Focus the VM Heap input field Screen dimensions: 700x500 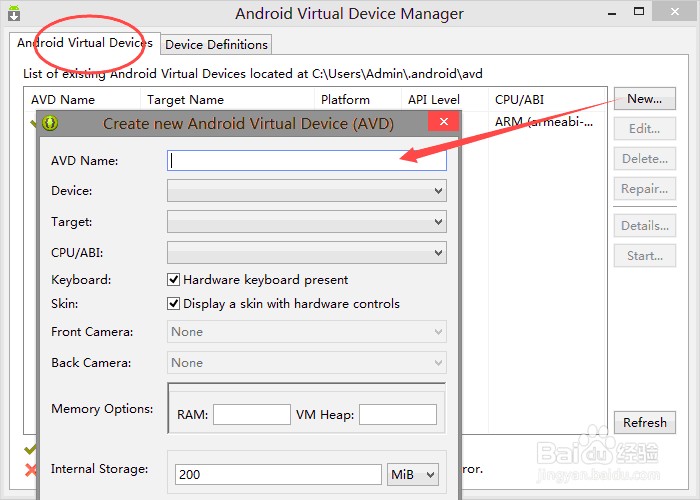pyautogui.click(x=398, y=414)
